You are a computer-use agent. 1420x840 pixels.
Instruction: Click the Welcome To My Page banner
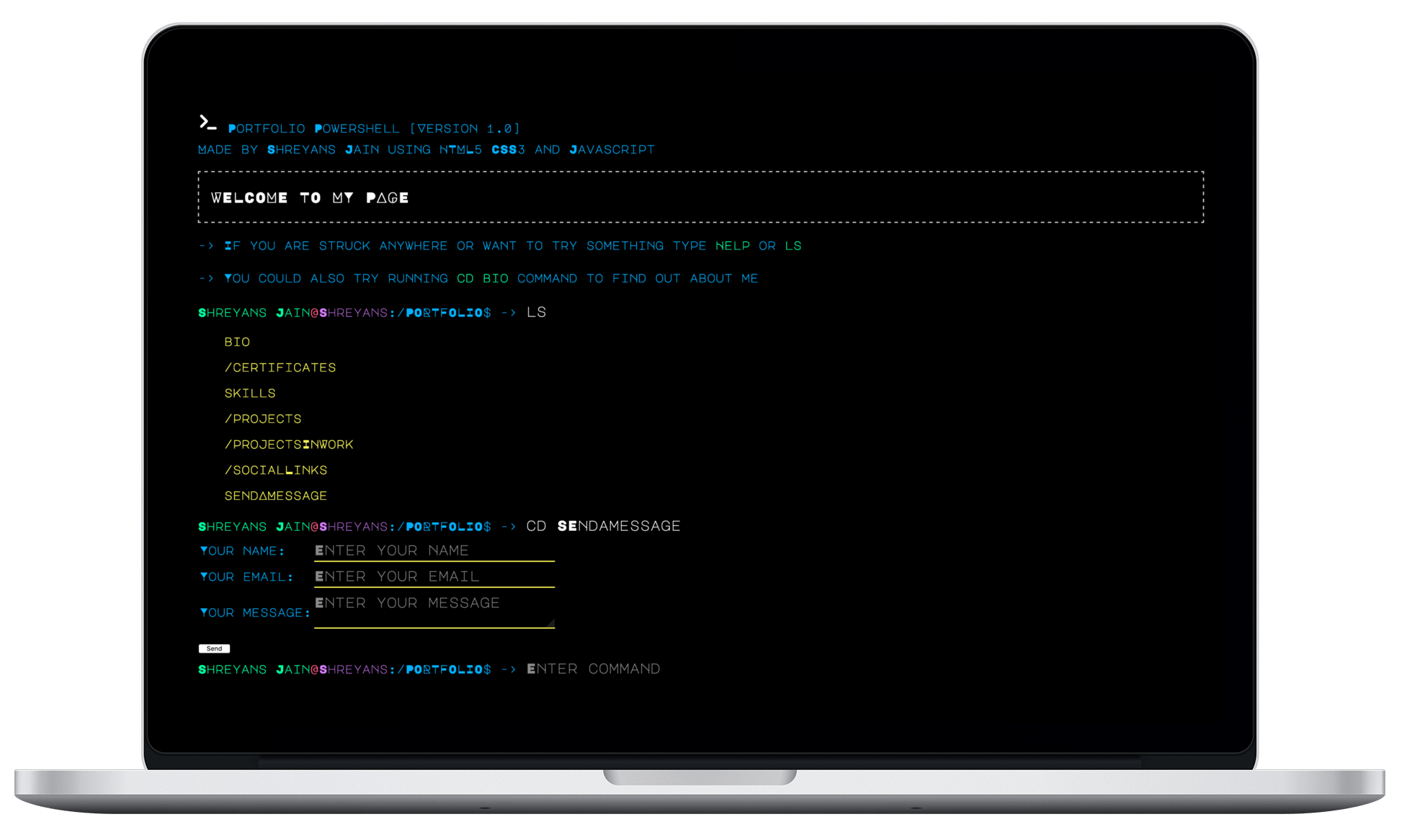[x=310, y=198]
